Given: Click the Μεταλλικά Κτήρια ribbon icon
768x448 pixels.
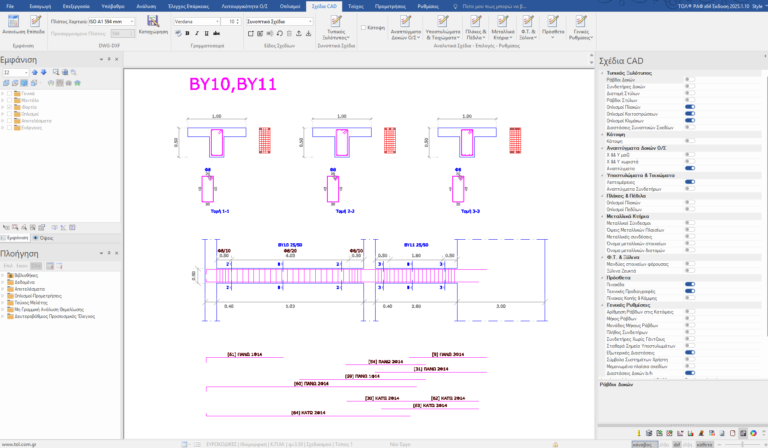Looking at the screenshot, I should (525, 24).
